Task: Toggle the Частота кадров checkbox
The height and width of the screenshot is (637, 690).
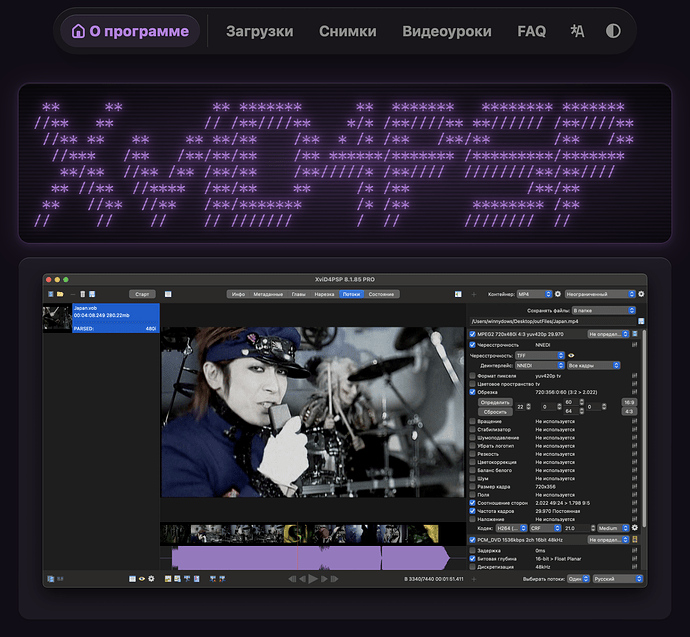Action: 473,511
